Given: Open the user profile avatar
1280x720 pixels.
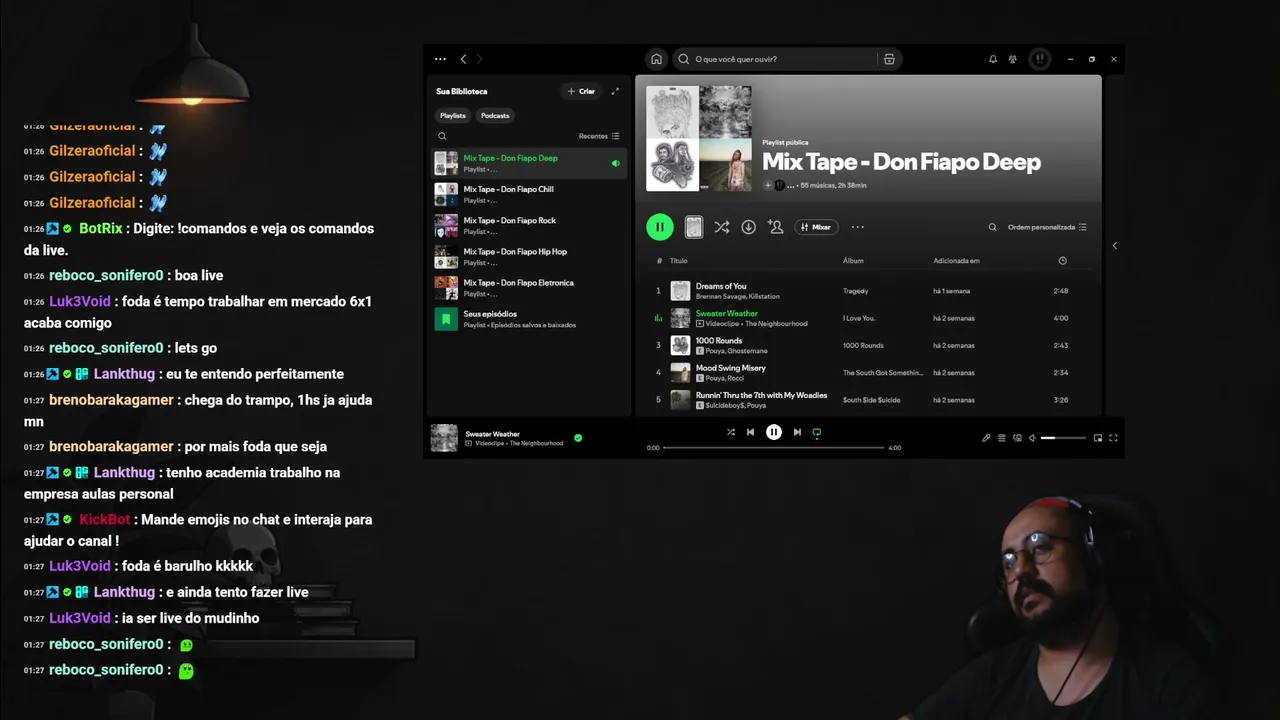Looking at the screenshot, I should pyautogui.click(x=1039, y=59).
